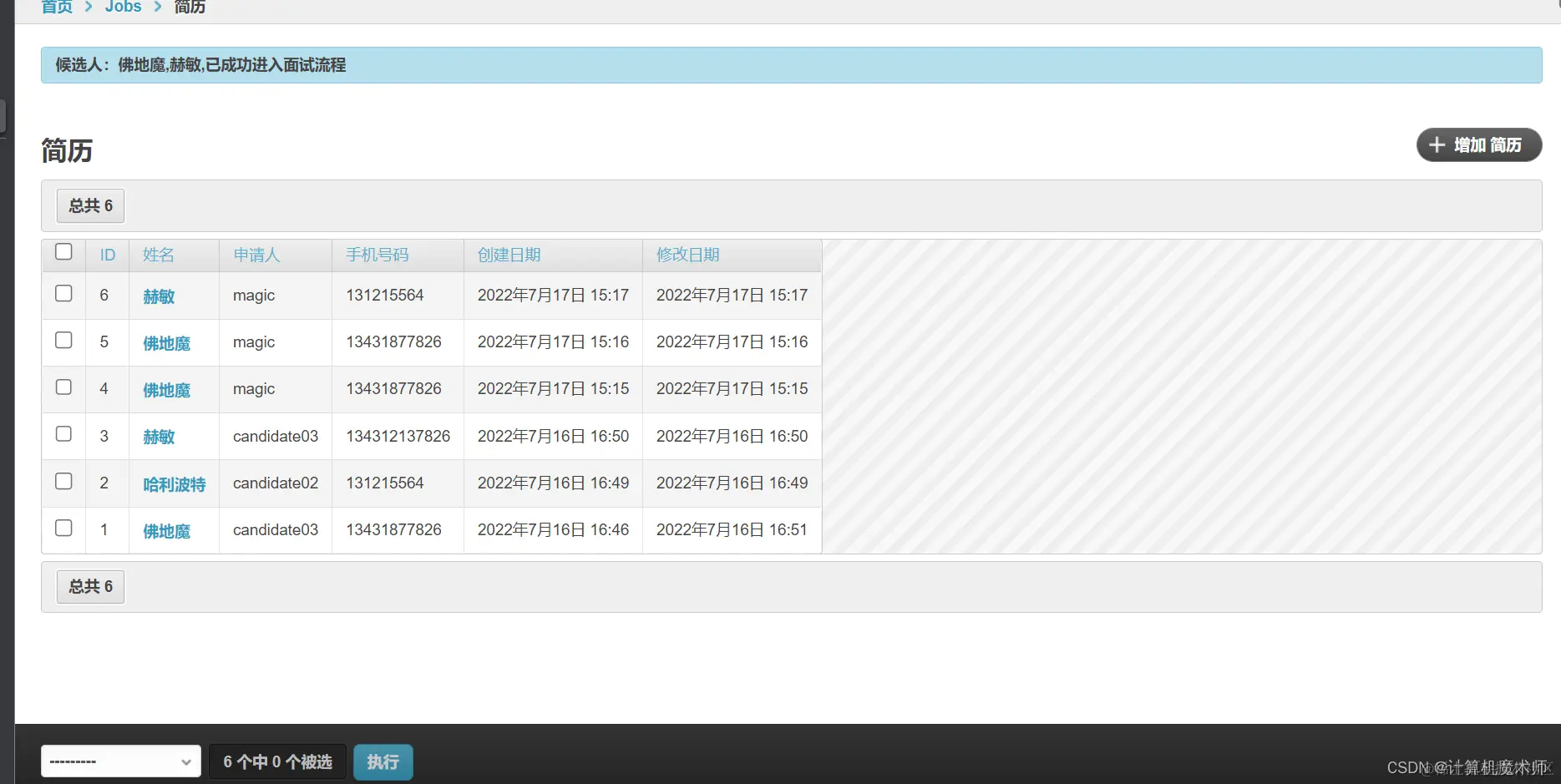1561x784 pixels.
Task: Click the plus icon in 增加 简历 button
Action: (1437, 145)
